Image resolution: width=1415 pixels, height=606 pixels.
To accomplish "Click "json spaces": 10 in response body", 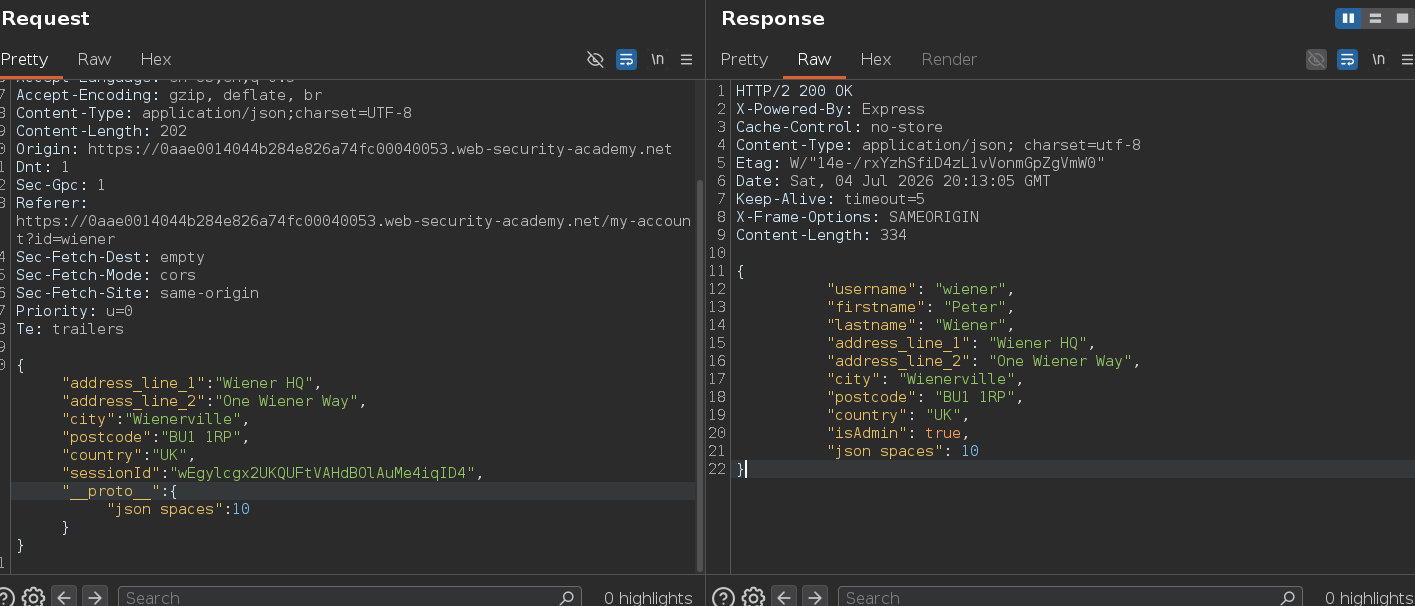I will 903,451.
